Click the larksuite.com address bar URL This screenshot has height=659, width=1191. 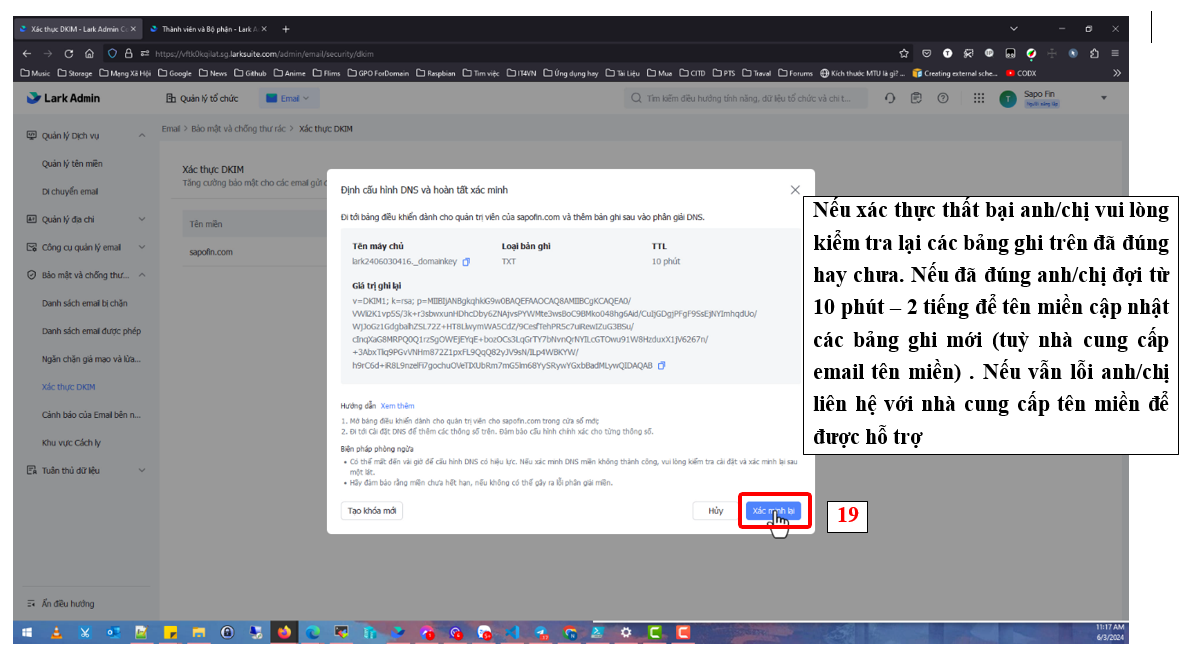click(x=264, y=54)
